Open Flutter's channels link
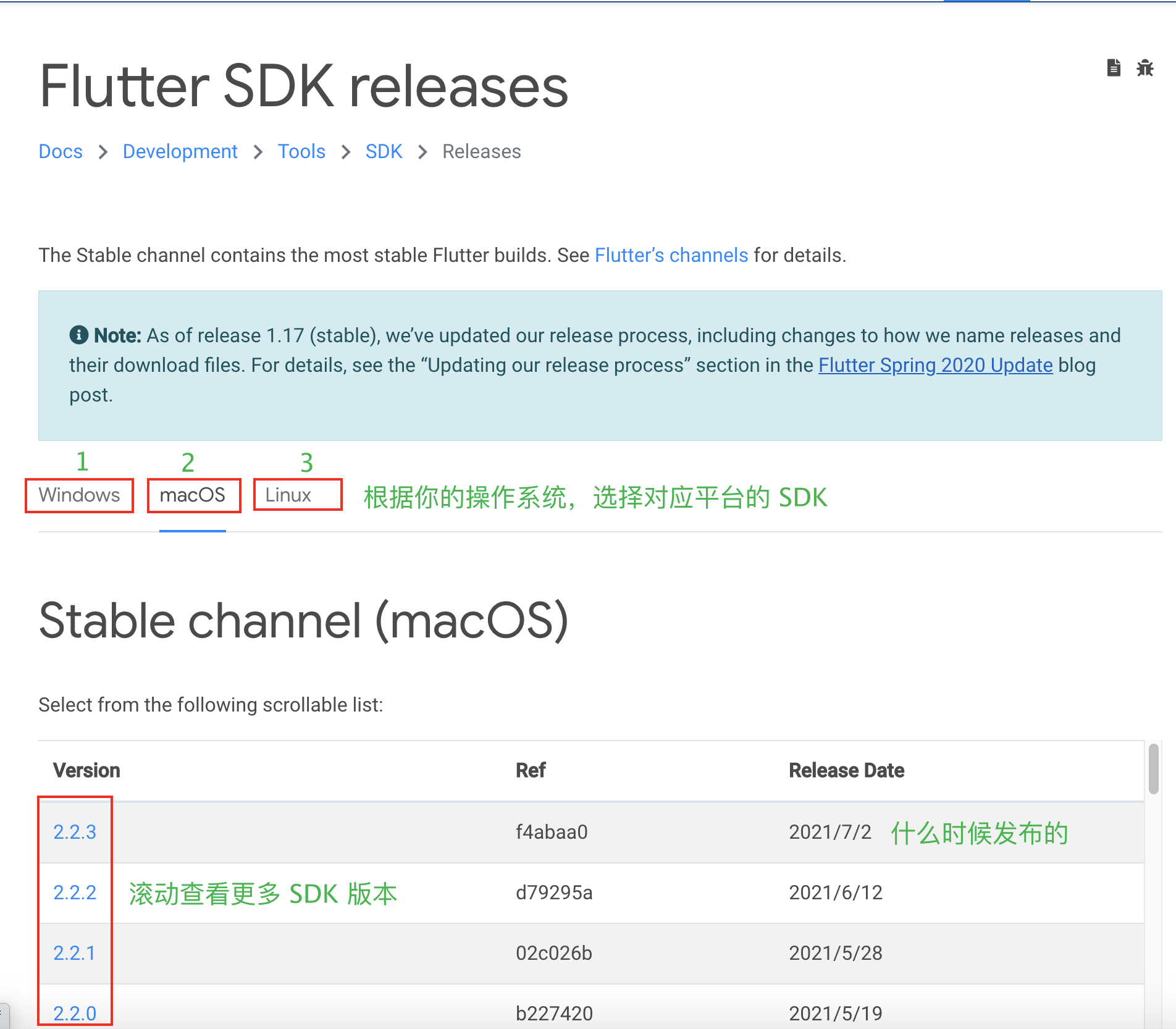Image resolution: width=1176 pixels, height=1029 pixels. pos(671,255)
